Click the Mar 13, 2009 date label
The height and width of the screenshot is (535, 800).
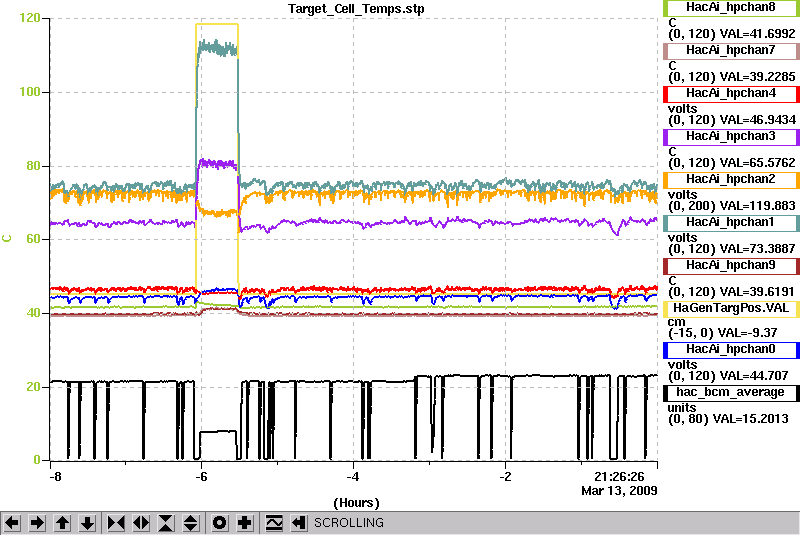click(619, 491)
